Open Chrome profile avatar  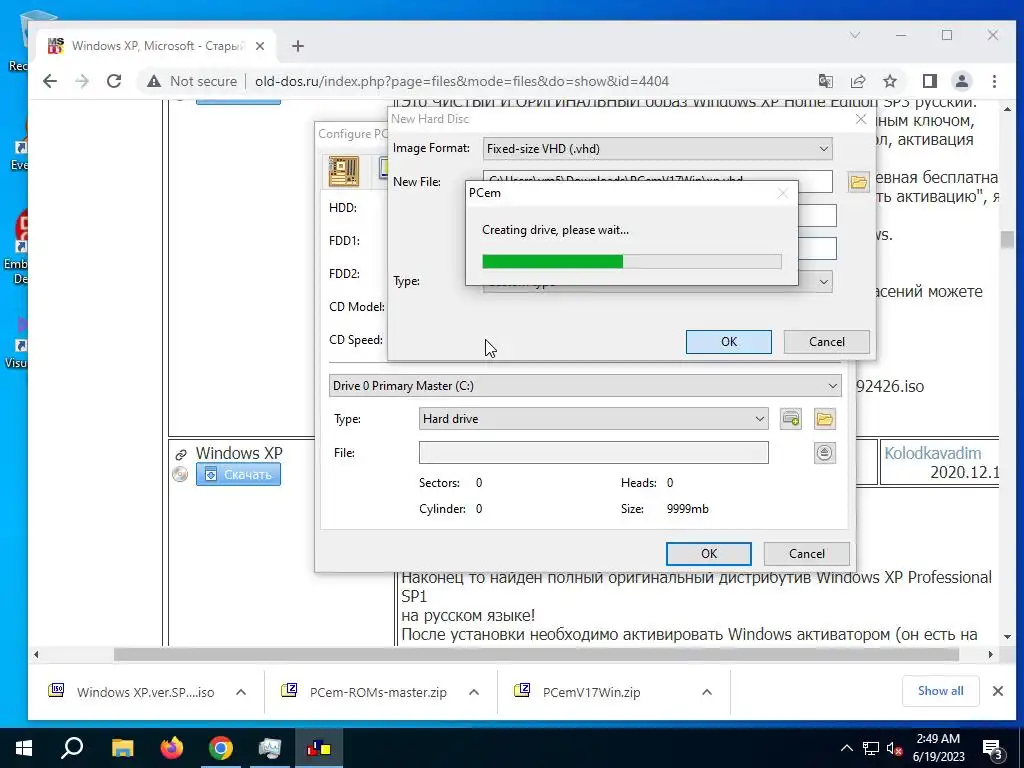[x=961, y=81]
